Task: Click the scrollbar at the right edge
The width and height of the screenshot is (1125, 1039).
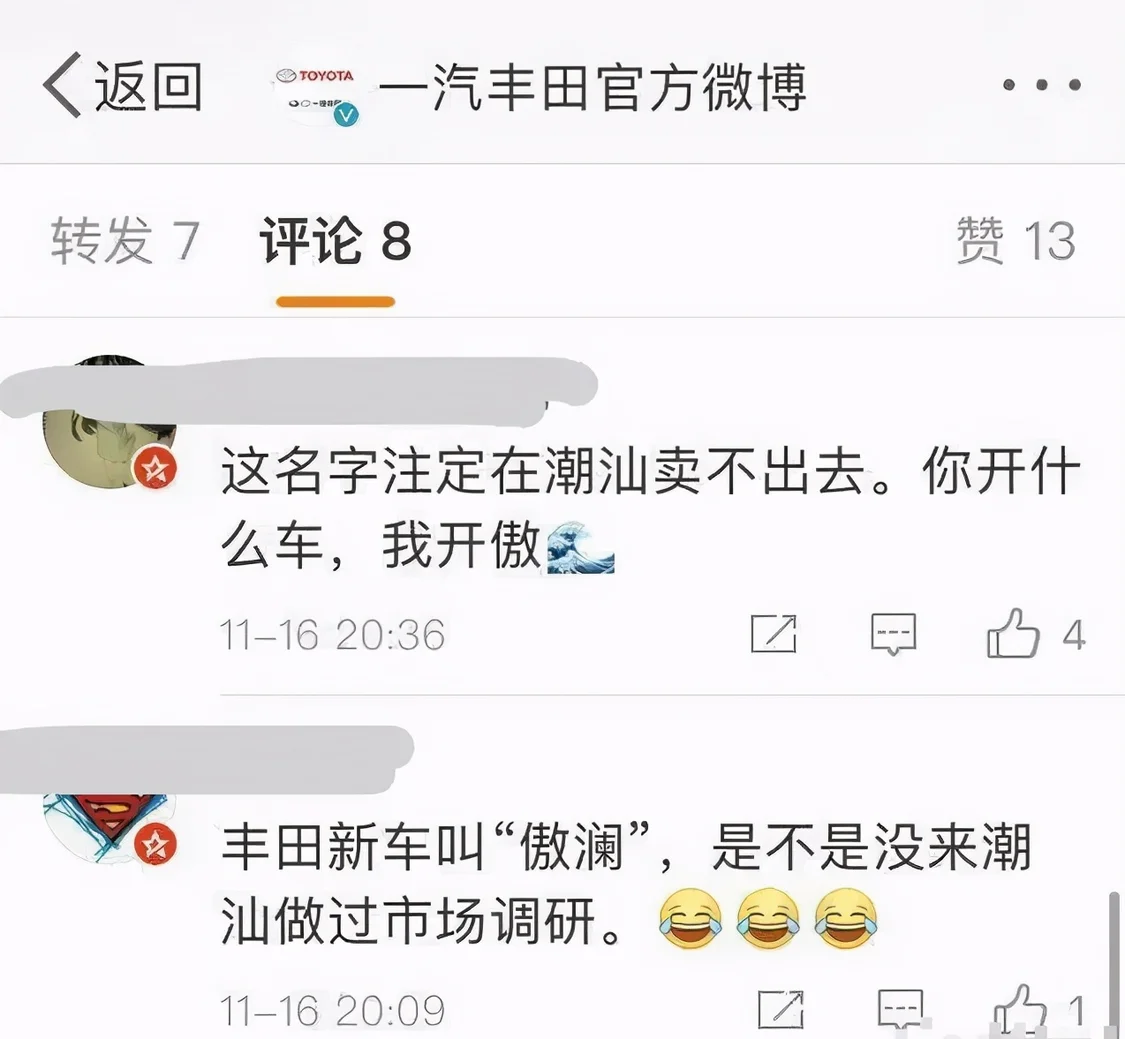Action: [1114, 962]
